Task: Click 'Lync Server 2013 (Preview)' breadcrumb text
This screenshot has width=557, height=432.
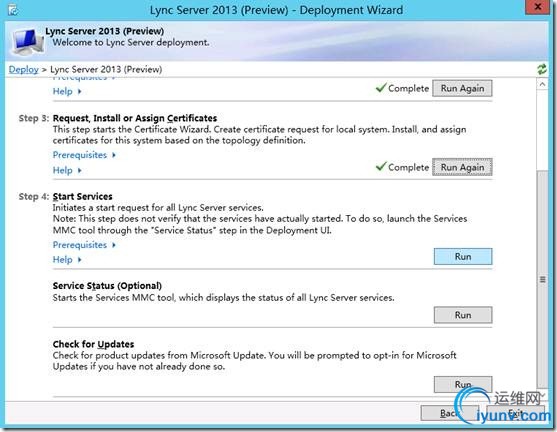Action: tap(106, 69)
